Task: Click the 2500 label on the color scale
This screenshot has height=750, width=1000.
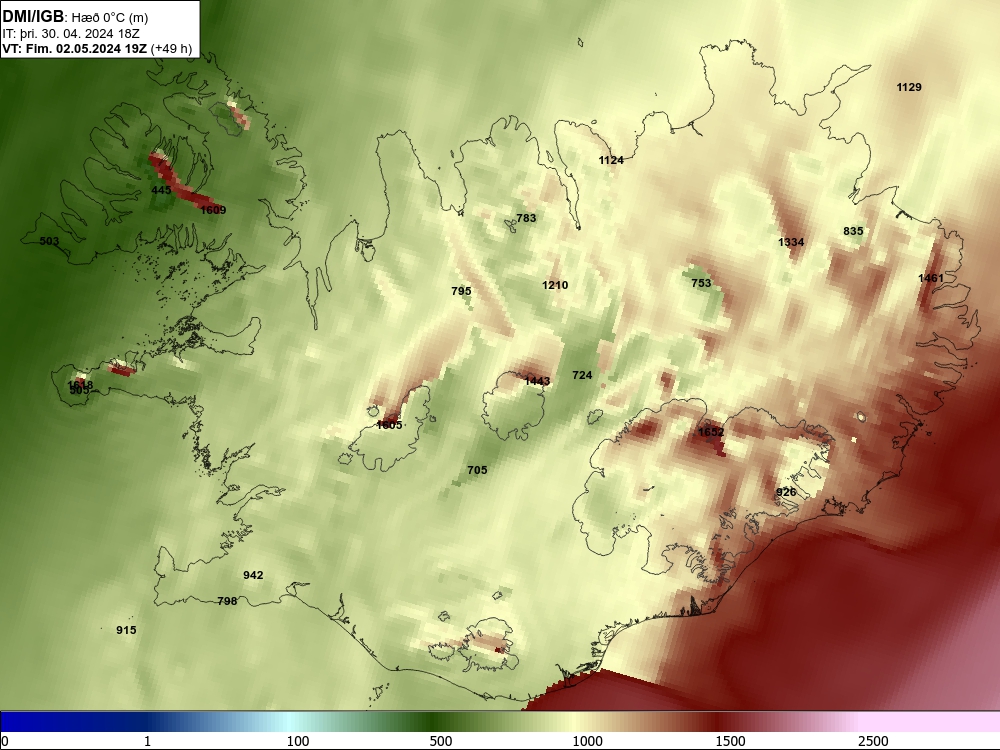Action: [x=873, y=741]
